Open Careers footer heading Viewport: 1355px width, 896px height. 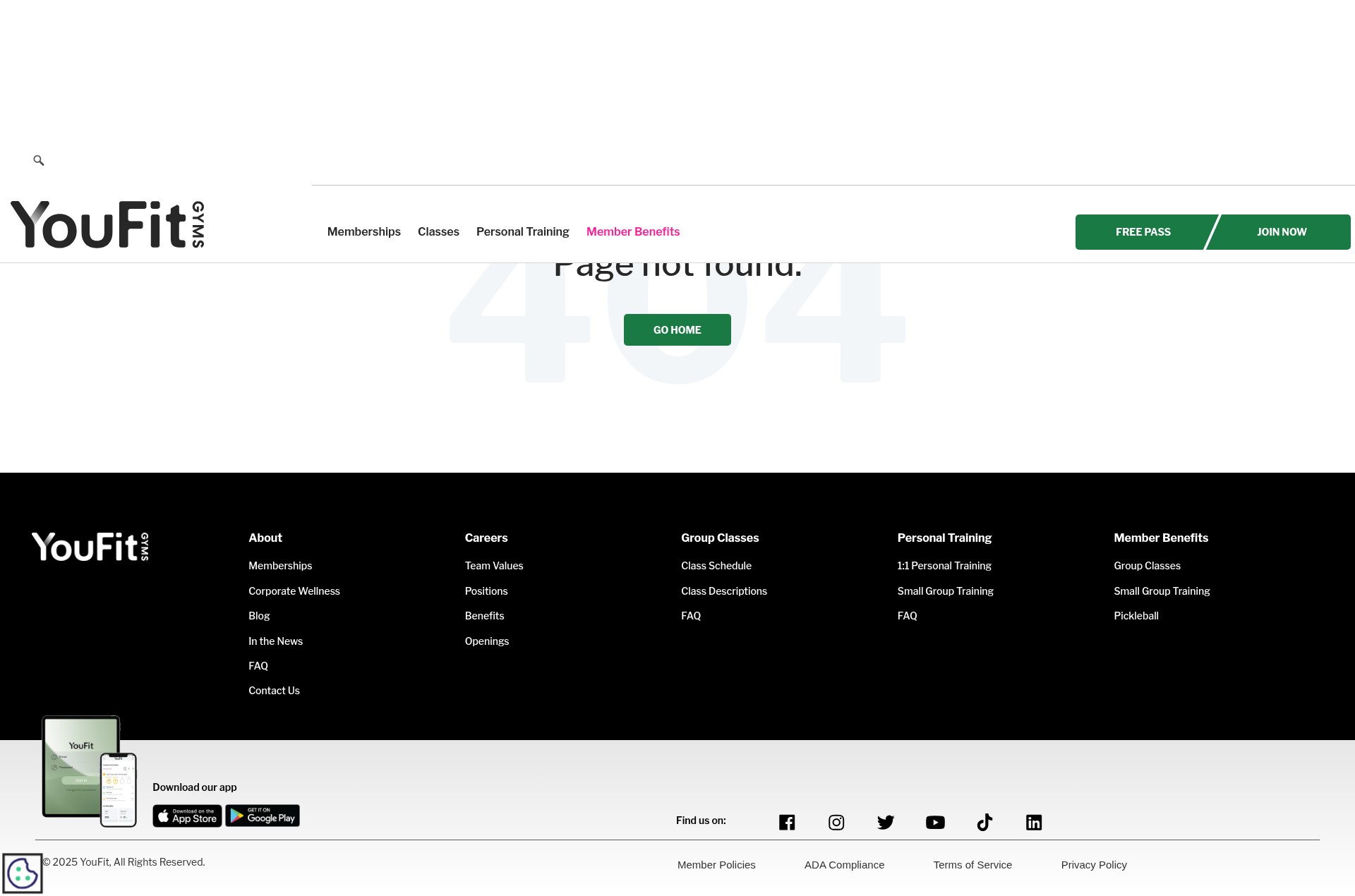(x=486, y=538)
